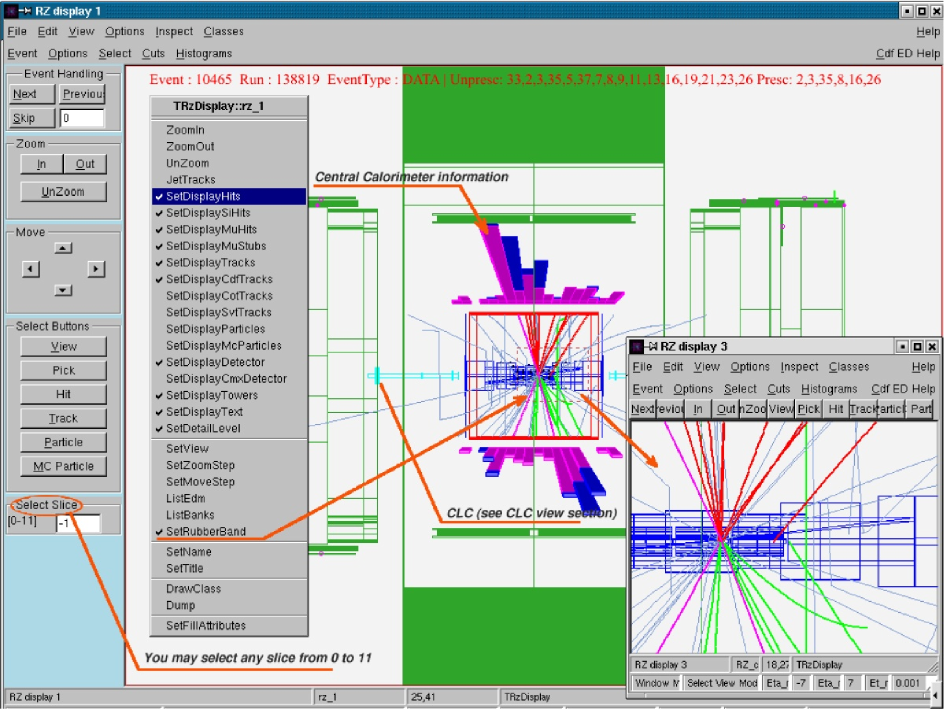The height and width of the screenshot is (709, 944).
Task: Open Histograms menu in RZ display 1
Action: (x=203, y=54)
